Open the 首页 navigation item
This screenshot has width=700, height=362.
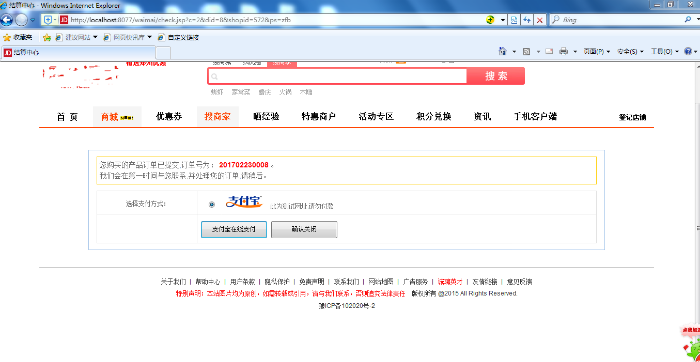pyautogui.click(x=67, y=117)
